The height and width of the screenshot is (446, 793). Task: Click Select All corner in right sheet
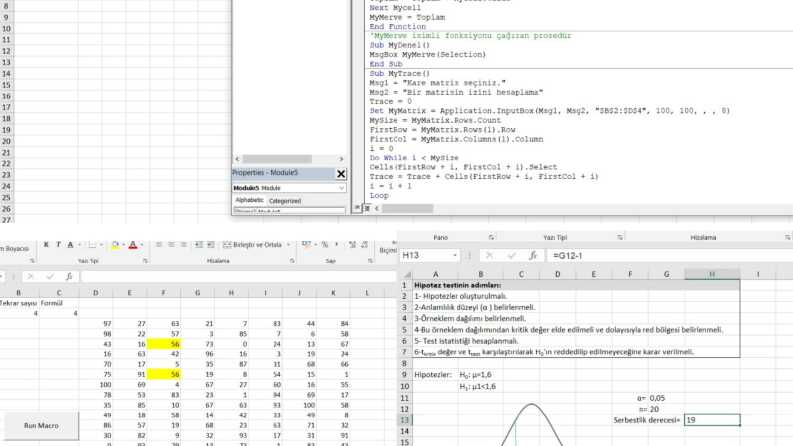(x=406, y=274)
